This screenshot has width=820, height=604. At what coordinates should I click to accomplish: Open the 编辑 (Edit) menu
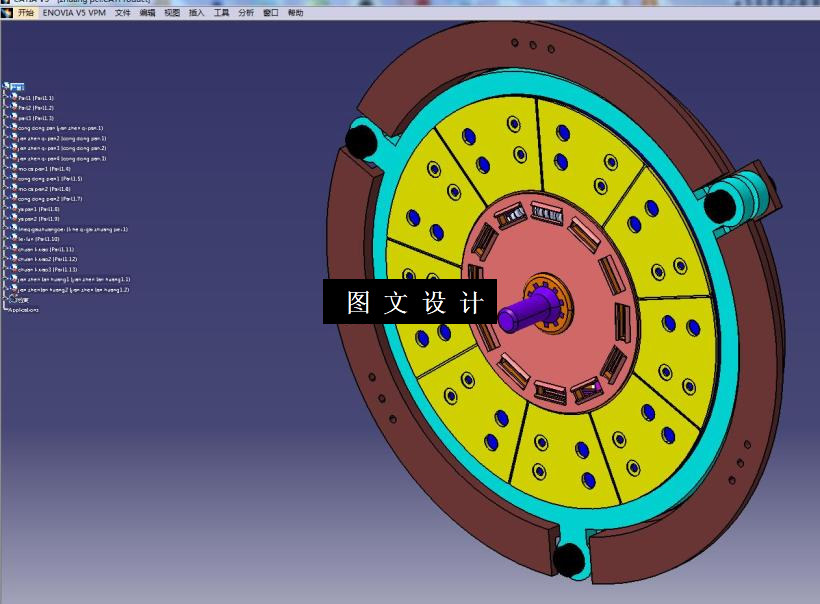pyautogui.click(x=147, y=13)
